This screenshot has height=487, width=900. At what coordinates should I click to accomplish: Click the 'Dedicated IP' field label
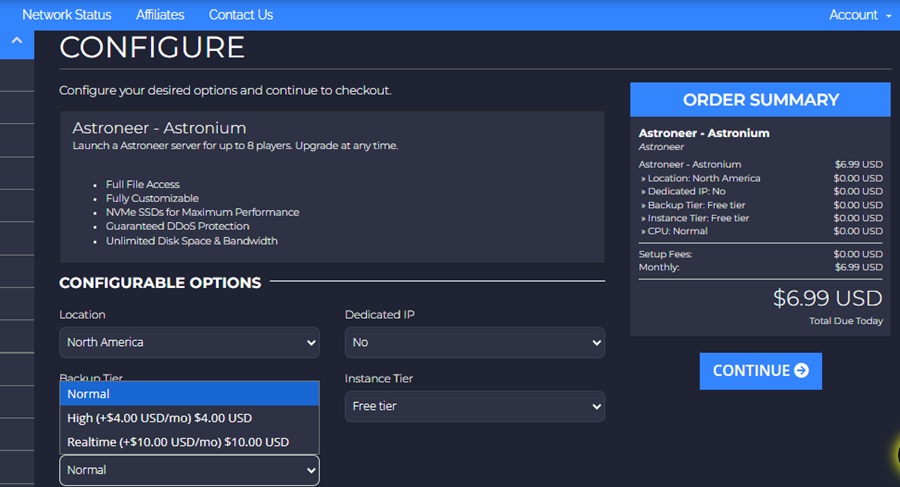pyautogui.click(x=379, y=315)
